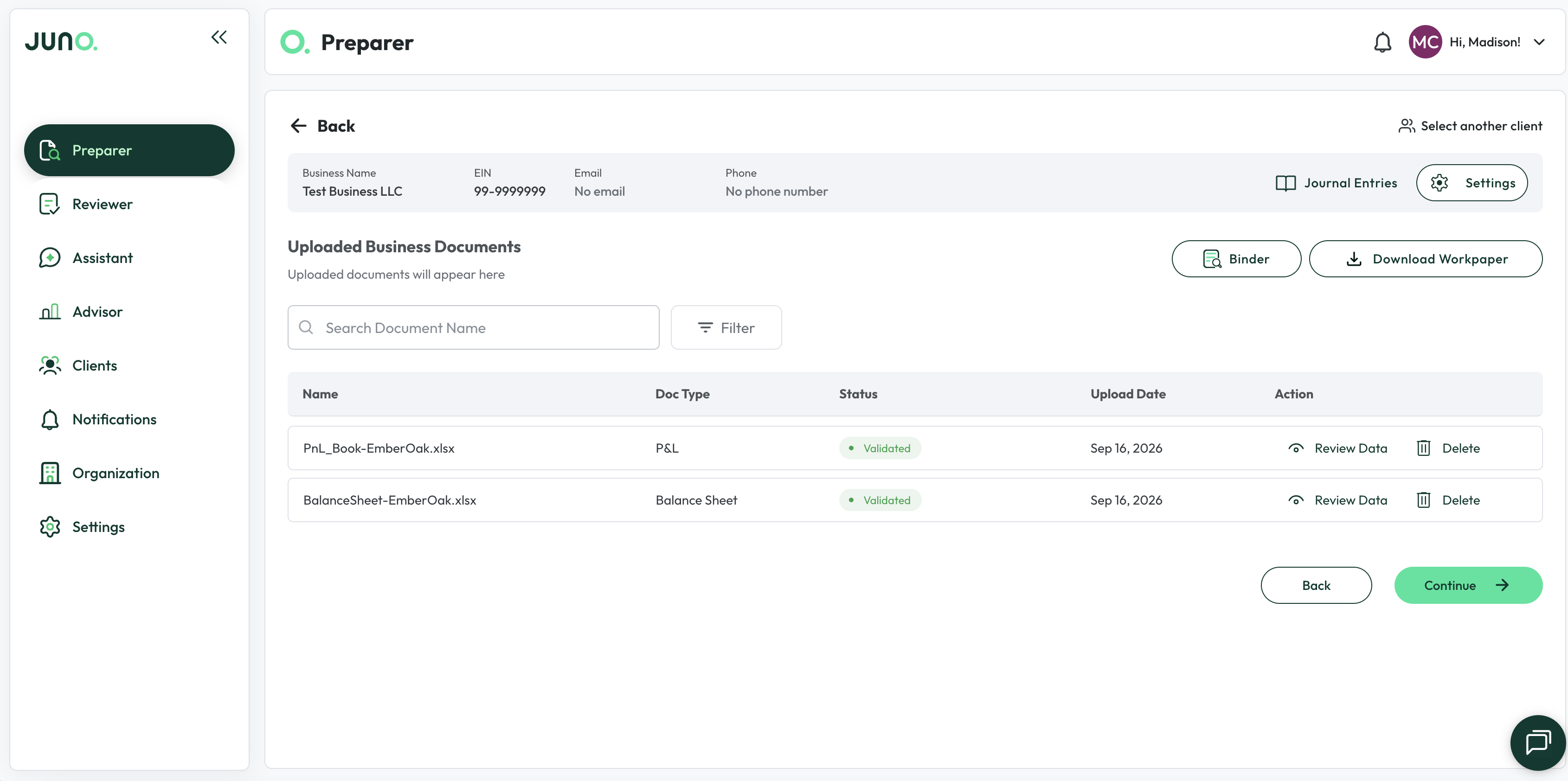Click the trash icon for BalanceSheet-EmberOak.xlsx
The width and height of the screenshot is (1568, 781).
(1423, 500)
